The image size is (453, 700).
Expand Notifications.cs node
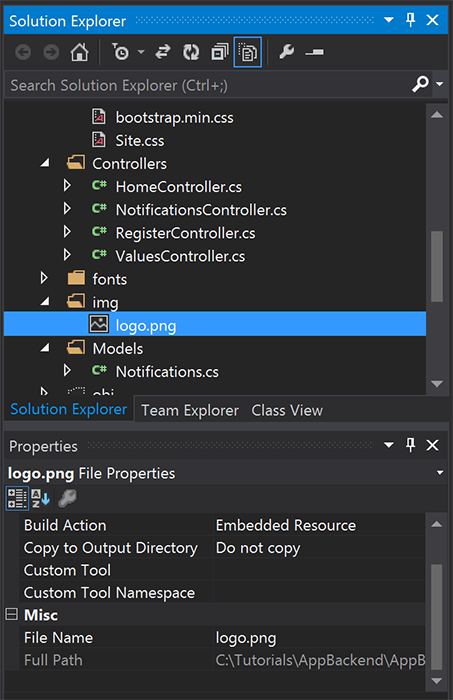[67, 370]
